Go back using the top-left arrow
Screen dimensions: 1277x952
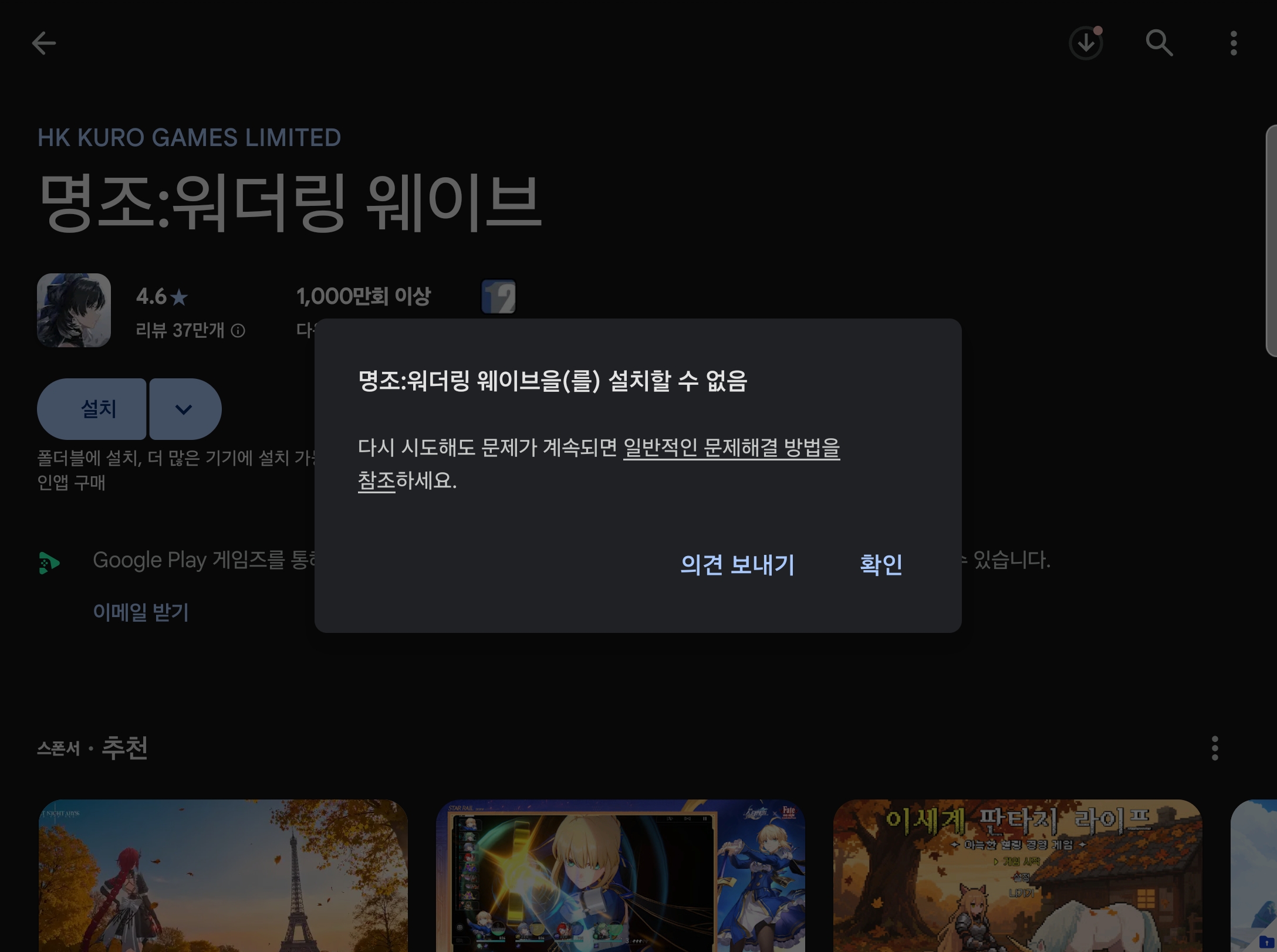pos(43,43)
